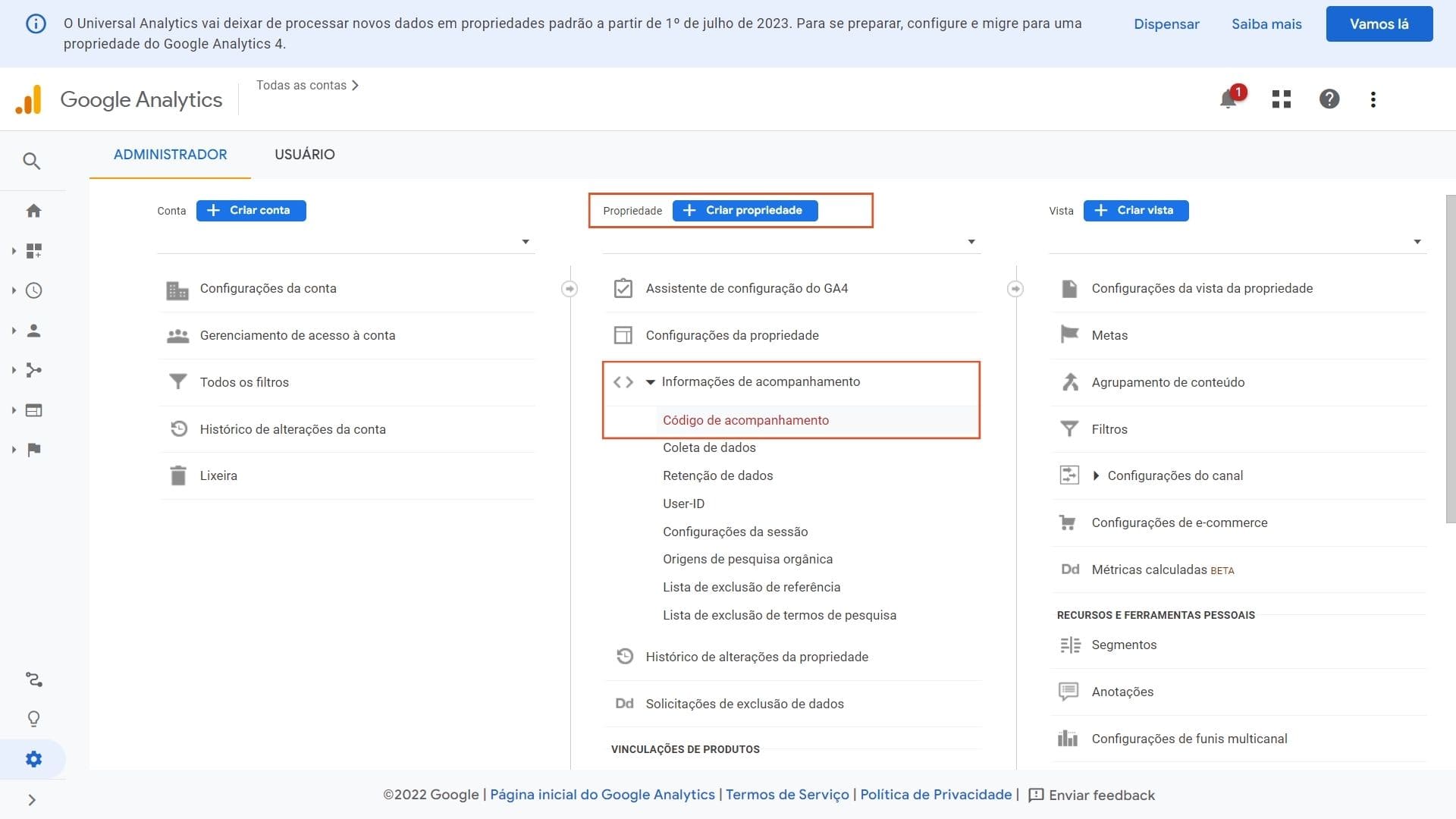Viewport: 1456px width, 819px height.
Task: Open the Google apps grid icon
Action: click(1281, 99)
